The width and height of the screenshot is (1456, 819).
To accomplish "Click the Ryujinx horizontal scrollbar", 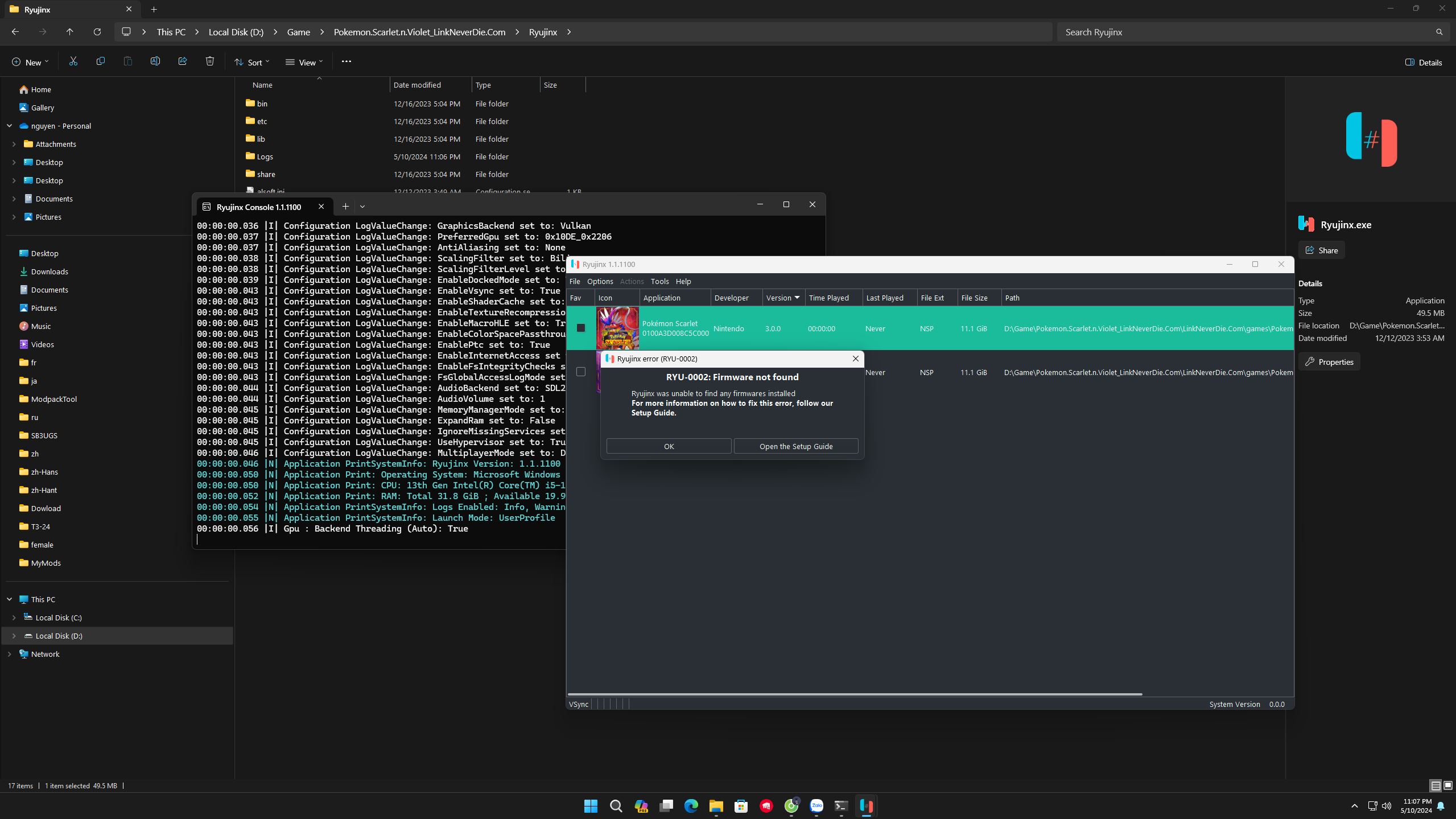I will pyautogui.click(x=853, y=694).
